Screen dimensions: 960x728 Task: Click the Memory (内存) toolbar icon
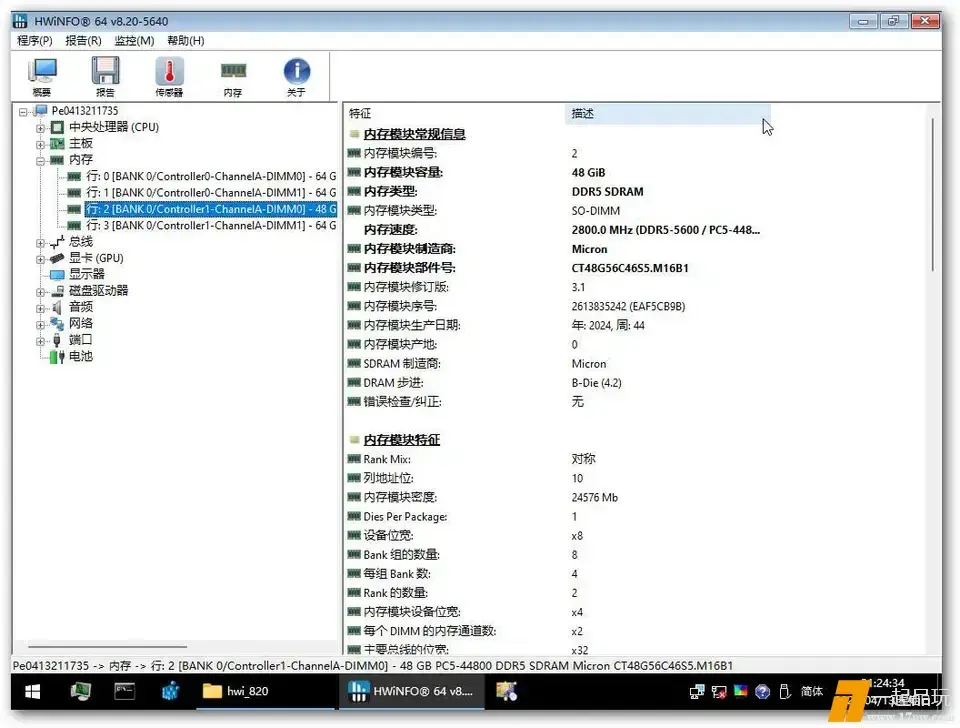[233, 76]
